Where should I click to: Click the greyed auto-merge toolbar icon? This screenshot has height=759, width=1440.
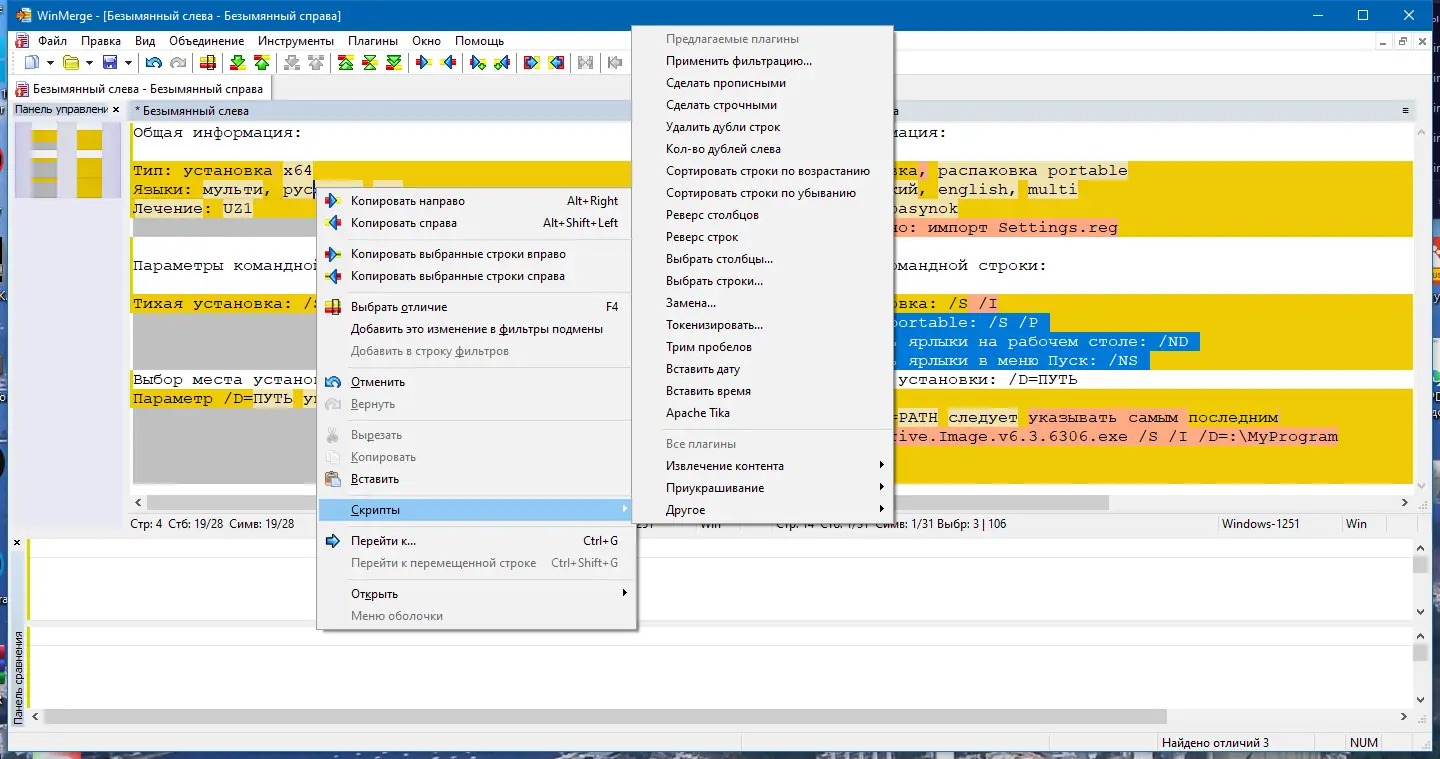pyautogui.click(x=586, y=63)
